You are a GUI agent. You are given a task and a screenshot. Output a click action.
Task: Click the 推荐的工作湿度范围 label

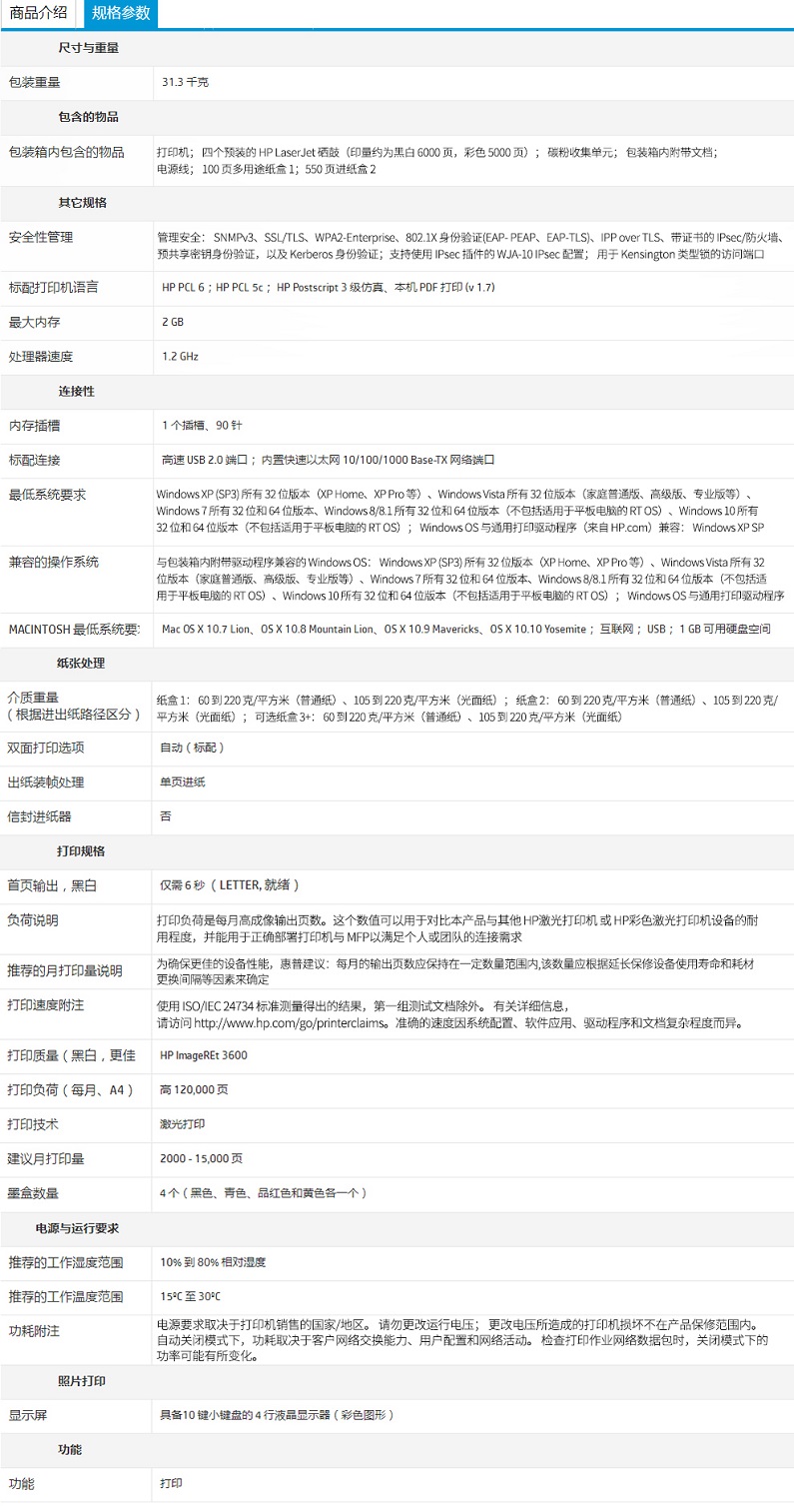pos(66,1263)
